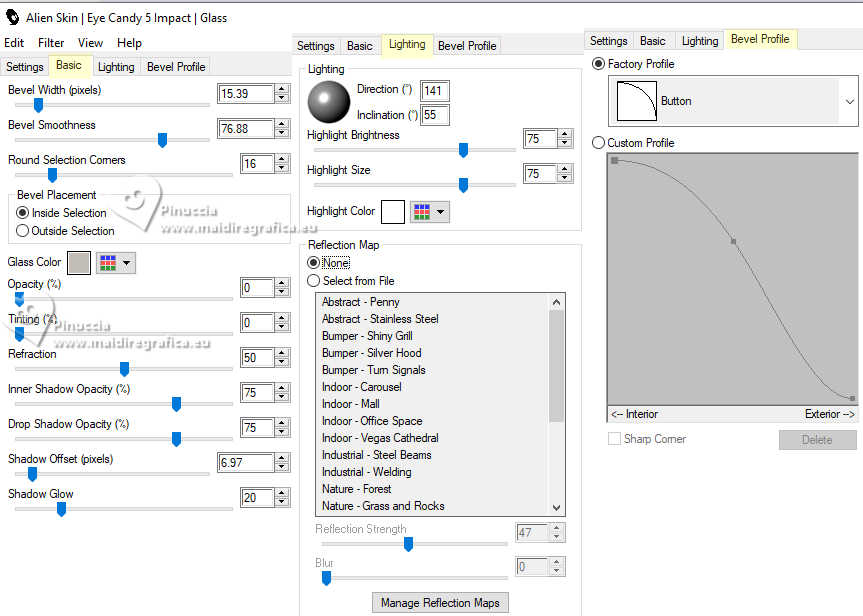Image resolution: width=863 pixels, height=616 pixels.
Task: Tick the Sharp Corner checkbox
Action: pos(614,439)
